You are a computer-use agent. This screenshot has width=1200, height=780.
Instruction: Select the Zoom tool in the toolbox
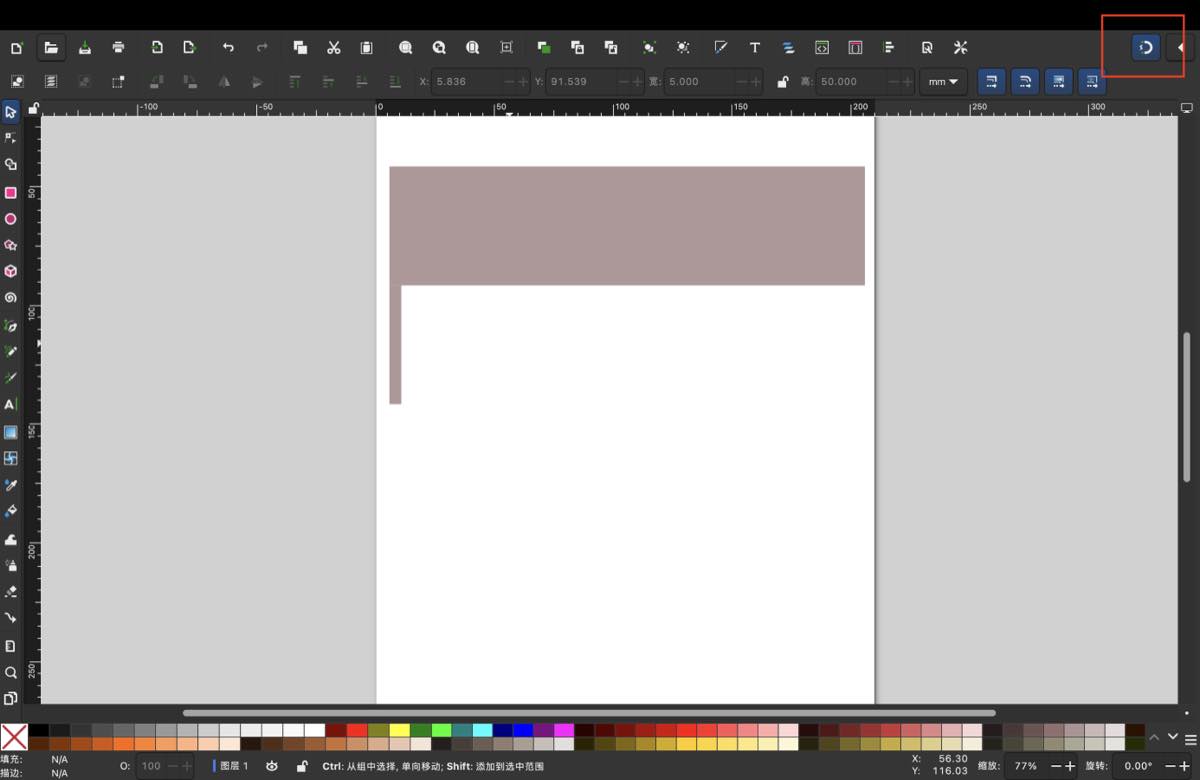click(x=11, y=672)
